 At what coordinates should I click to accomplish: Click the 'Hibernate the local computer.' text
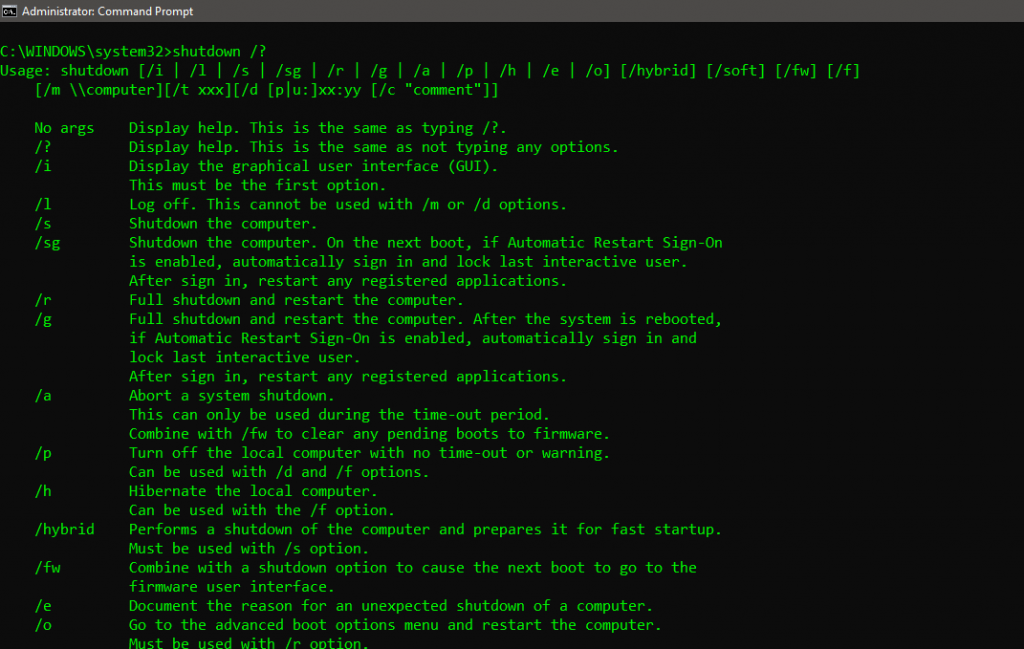tap(253, 491)
